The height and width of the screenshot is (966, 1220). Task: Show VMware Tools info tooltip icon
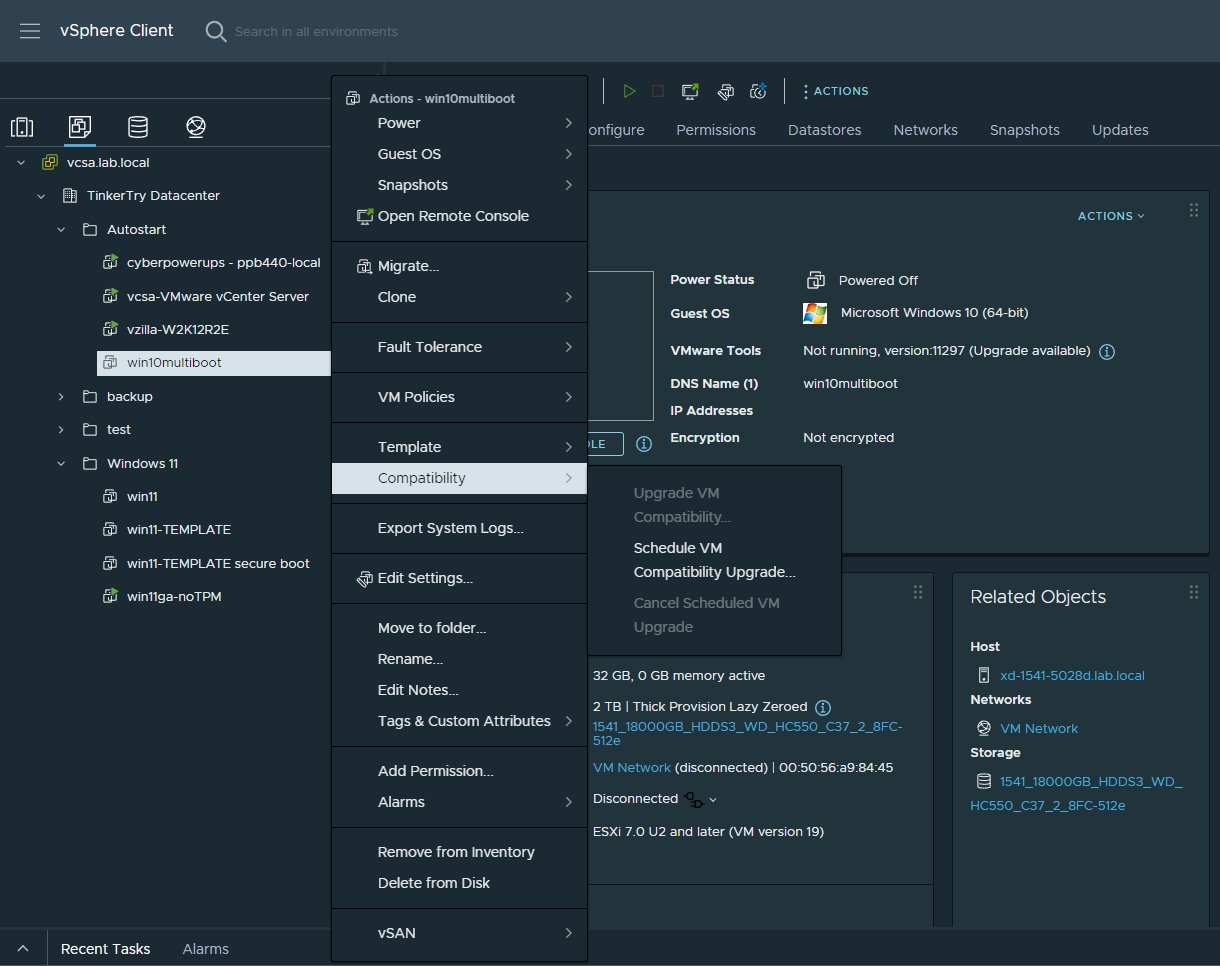pos(1107,351)
